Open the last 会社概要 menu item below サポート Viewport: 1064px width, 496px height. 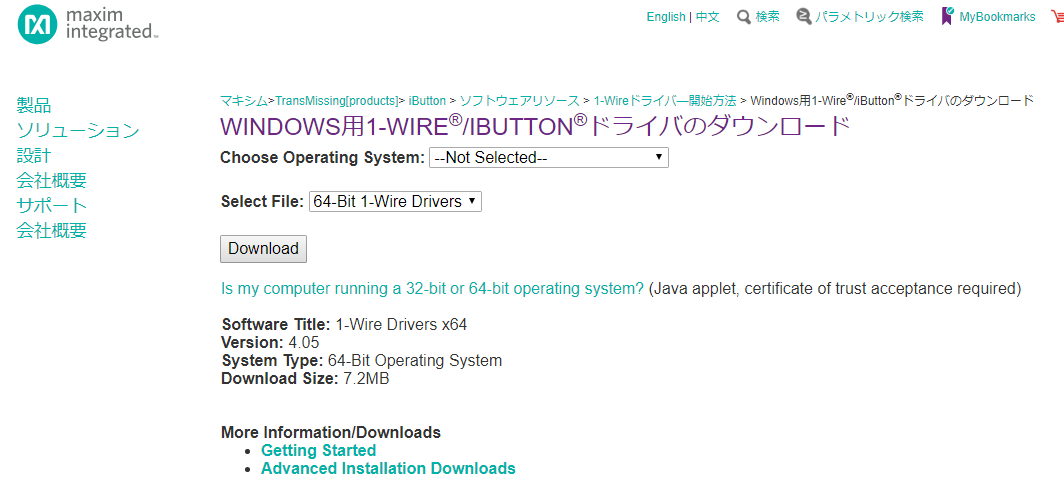[x=52, y=231]
